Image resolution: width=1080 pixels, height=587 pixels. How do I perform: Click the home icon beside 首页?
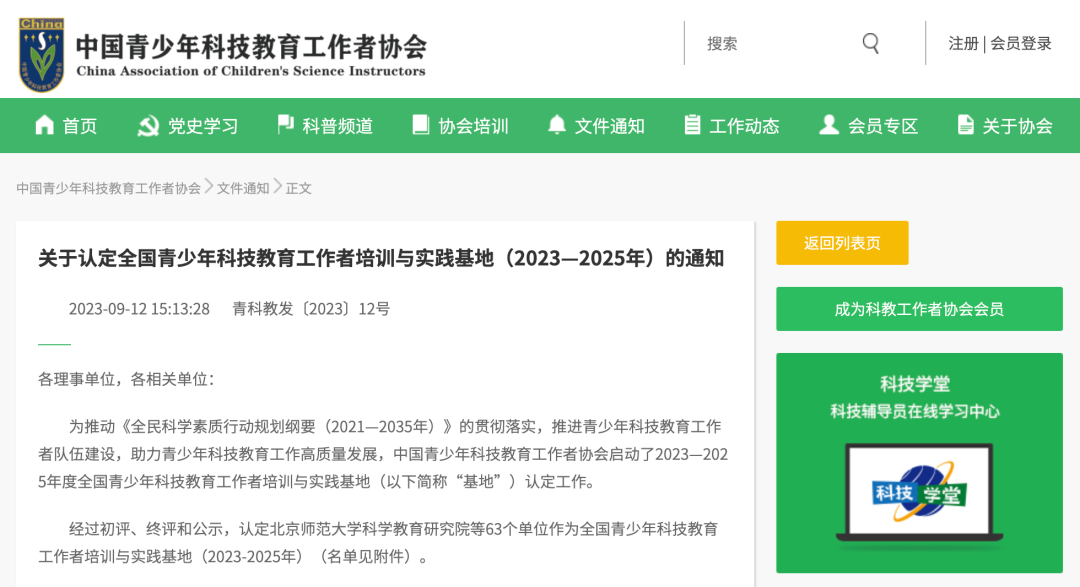coord(45,125)
